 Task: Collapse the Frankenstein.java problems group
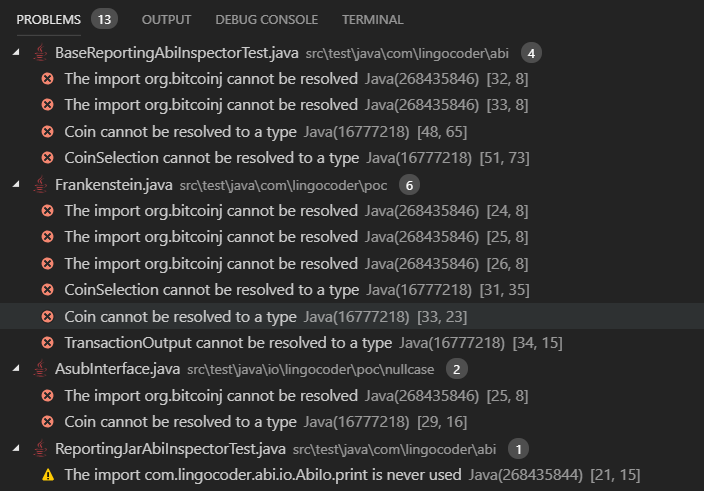[16, 184]
